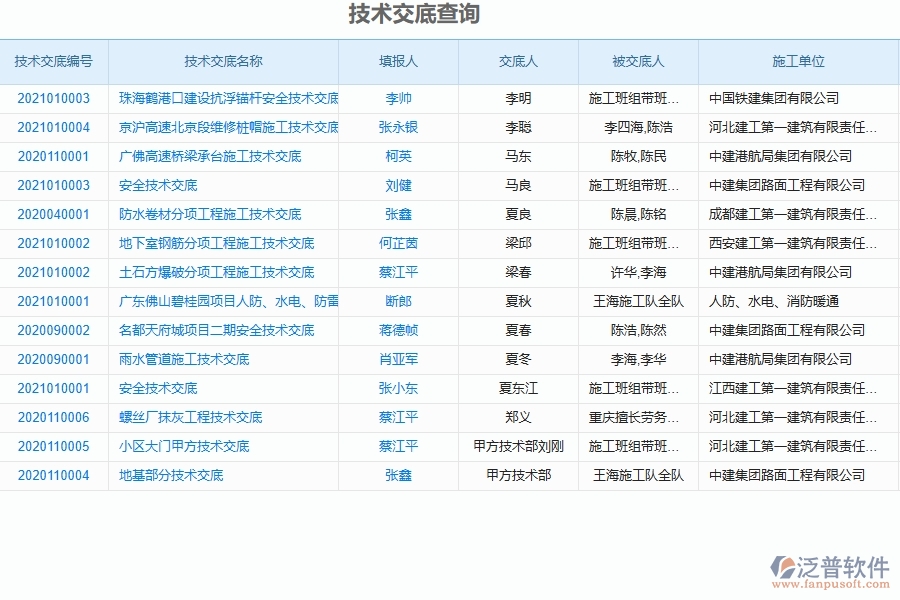
Task: Click the 施工单位 column header
Action: tap(798, 61)
